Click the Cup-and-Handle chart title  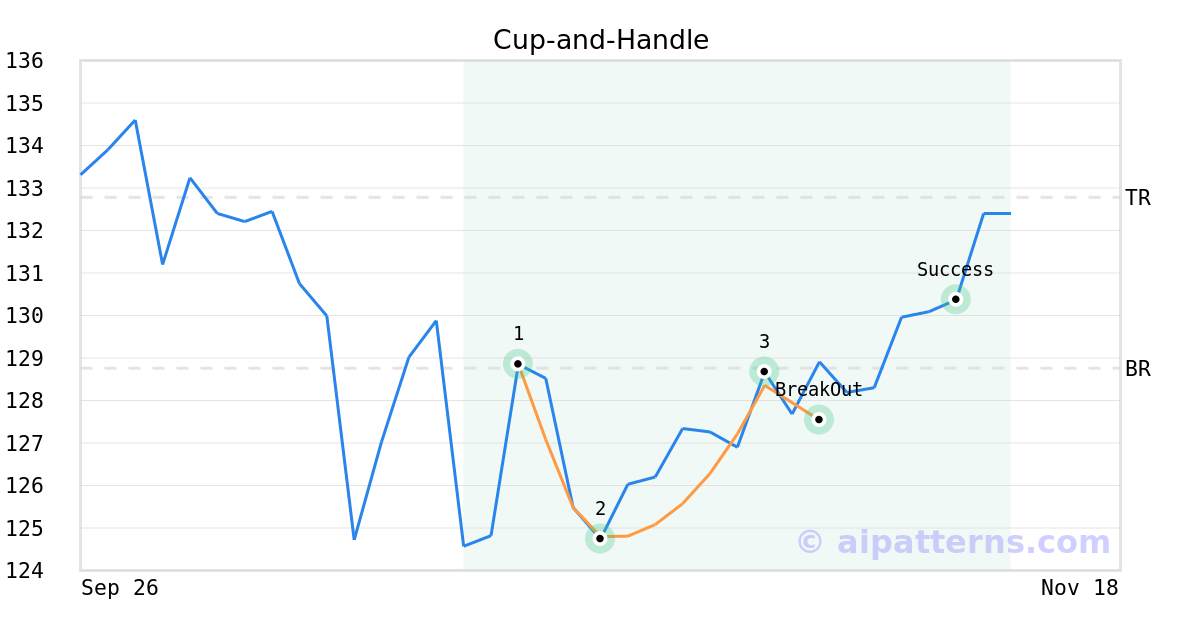click(600, 40)
